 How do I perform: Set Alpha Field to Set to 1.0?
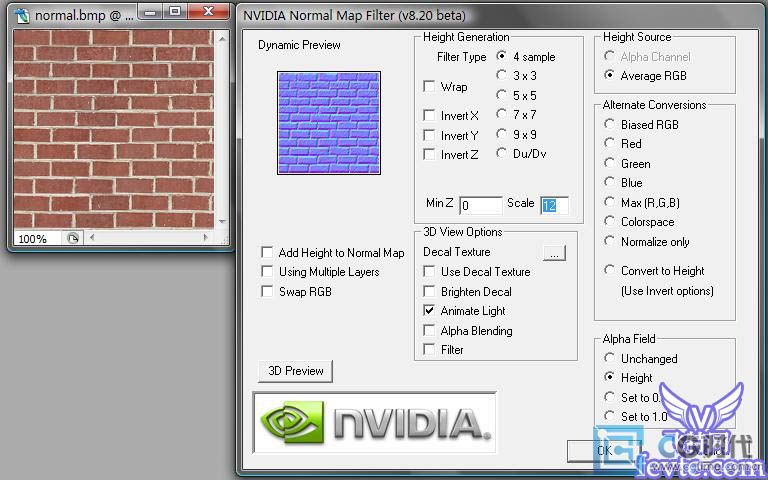coord(609,416)
